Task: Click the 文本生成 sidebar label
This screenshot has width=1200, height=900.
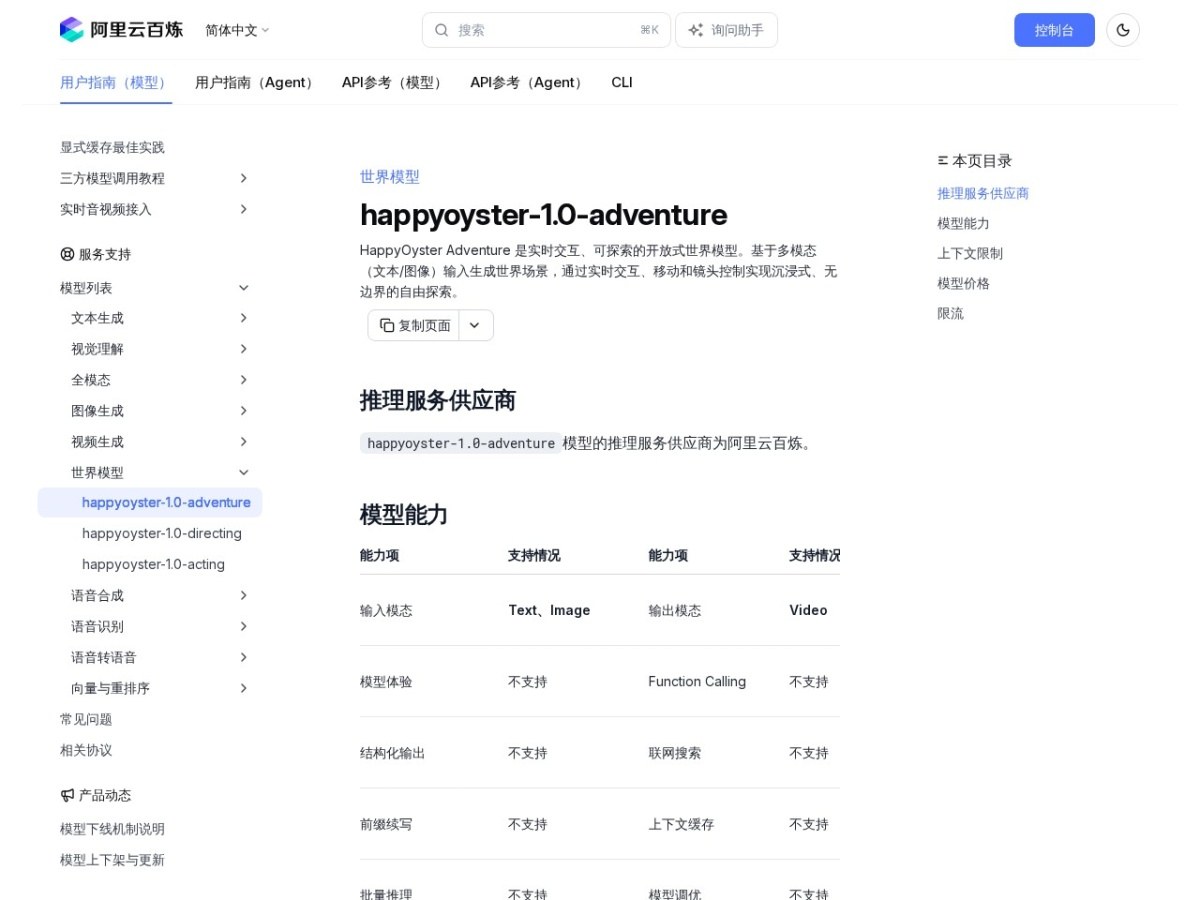Action: point(97,318)
